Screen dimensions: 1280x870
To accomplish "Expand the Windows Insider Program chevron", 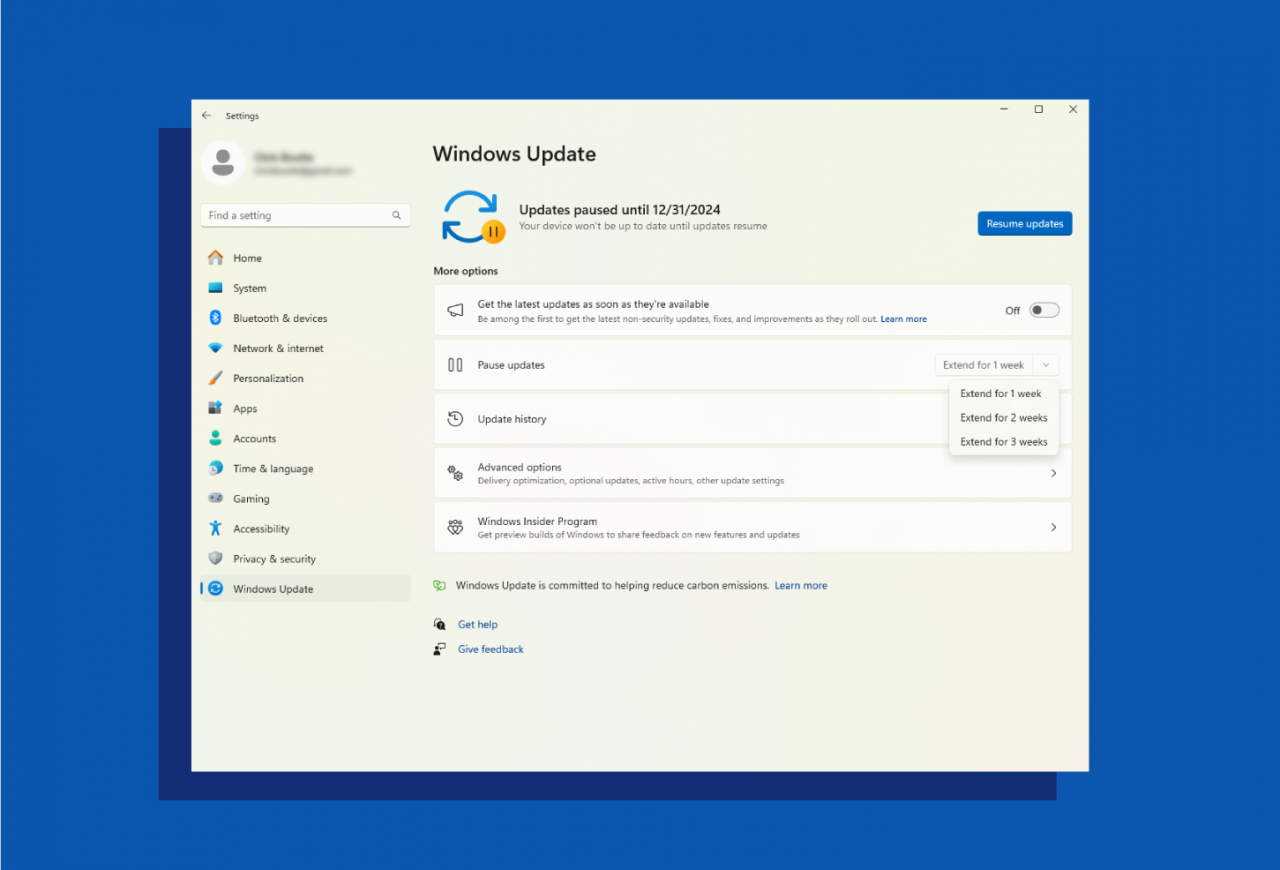I will point(1053,527).
